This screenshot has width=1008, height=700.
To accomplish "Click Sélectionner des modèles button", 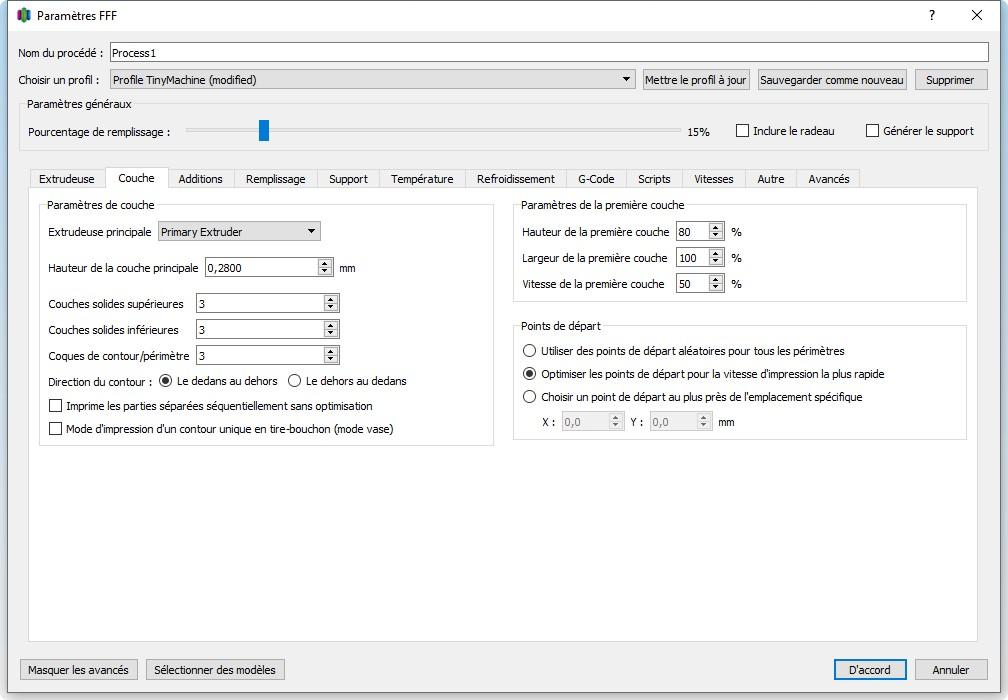I will tap(215, 670).
